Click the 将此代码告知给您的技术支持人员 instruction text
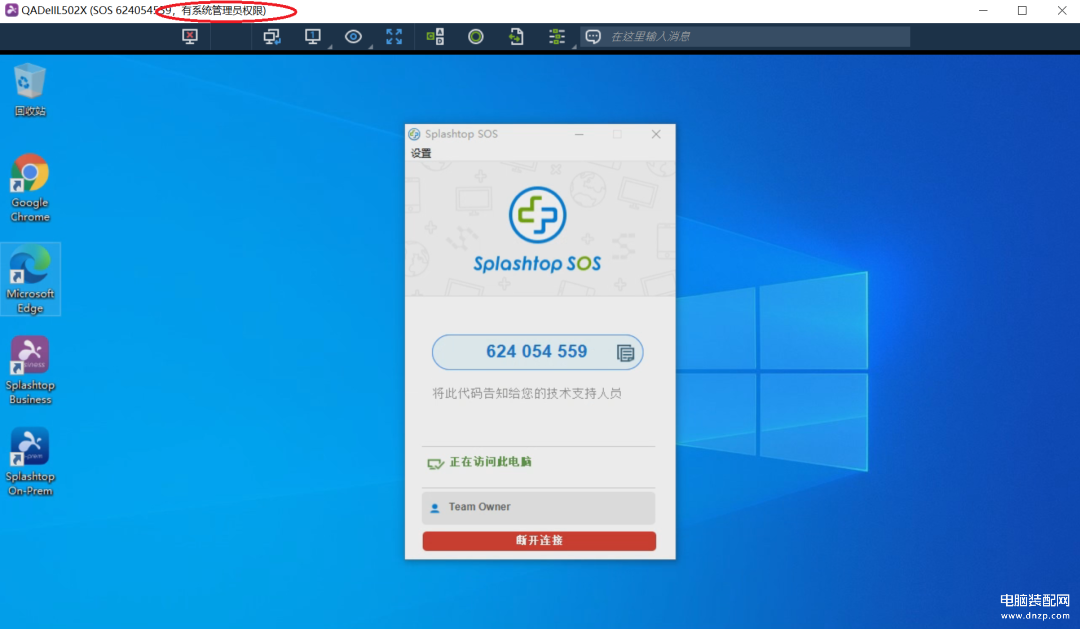The image size is (1080, 629). [x=527, y=393]
